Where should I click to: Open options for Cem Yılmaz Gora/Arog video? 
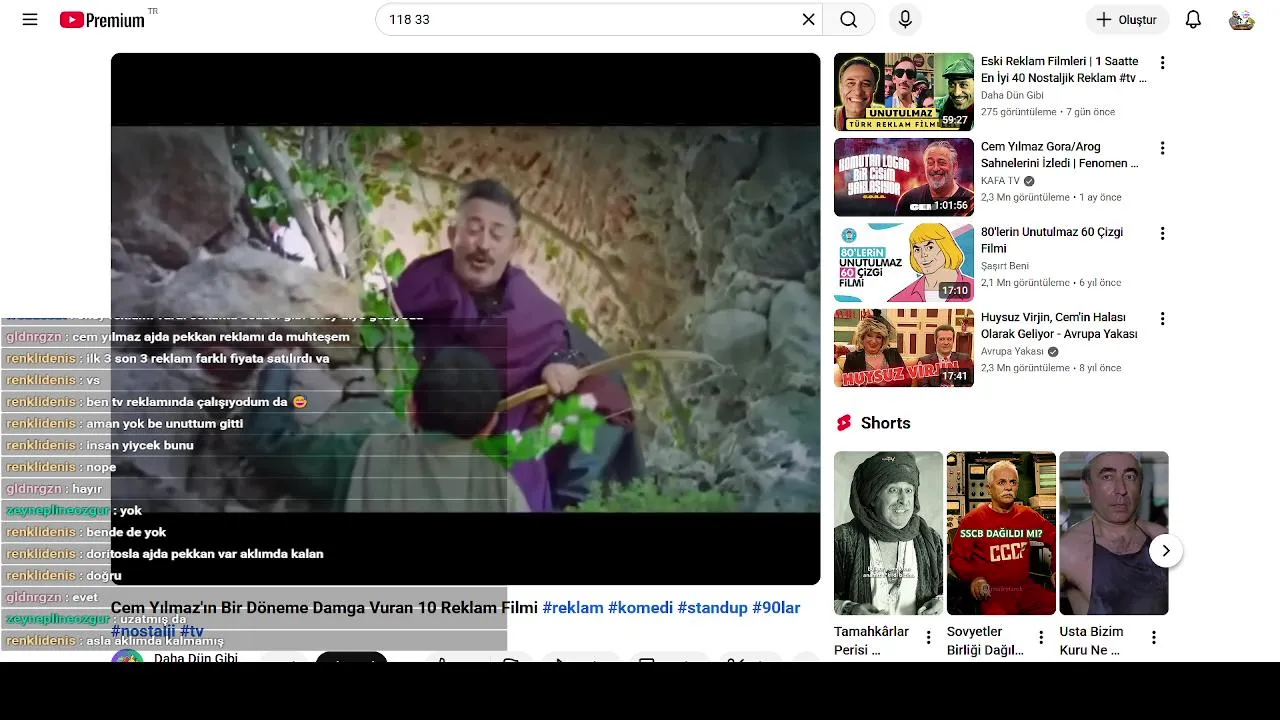pyautogui.click(x=1162, y=148)
